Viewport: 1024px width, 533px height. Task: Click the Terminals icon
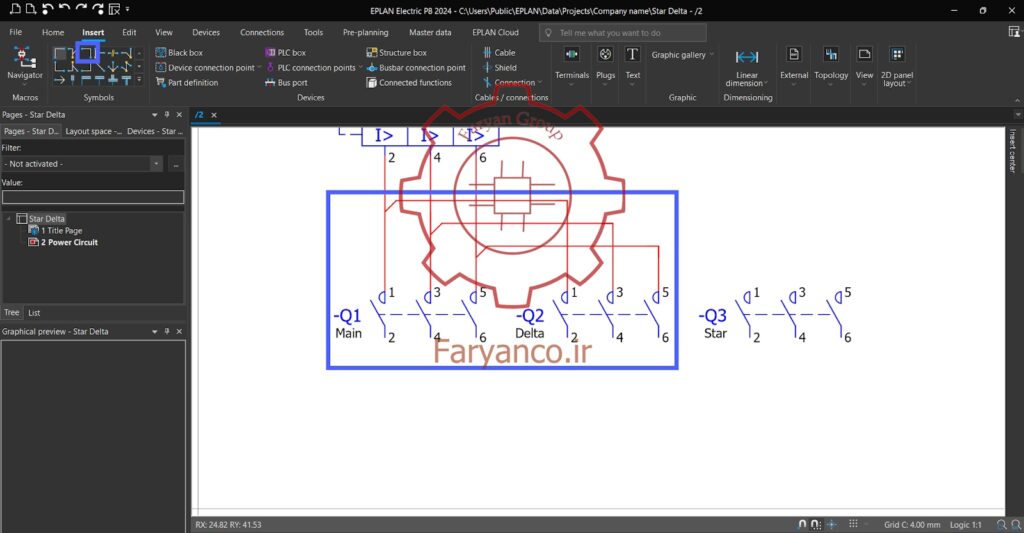(x=571, y=55)
